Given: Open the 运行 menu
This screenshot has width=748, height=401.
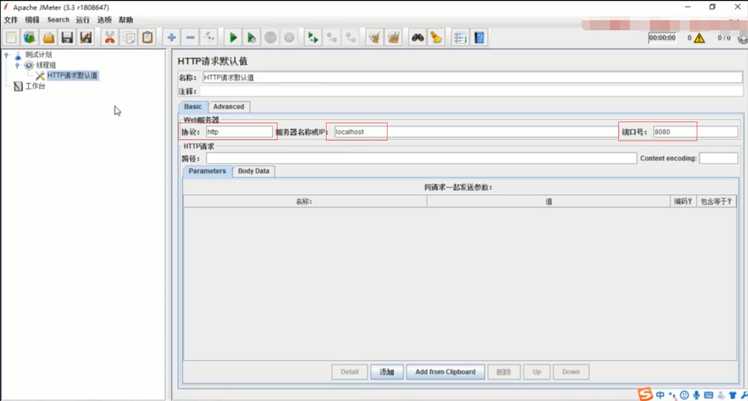Looking at the screenshot, I should tap(83, 20).
